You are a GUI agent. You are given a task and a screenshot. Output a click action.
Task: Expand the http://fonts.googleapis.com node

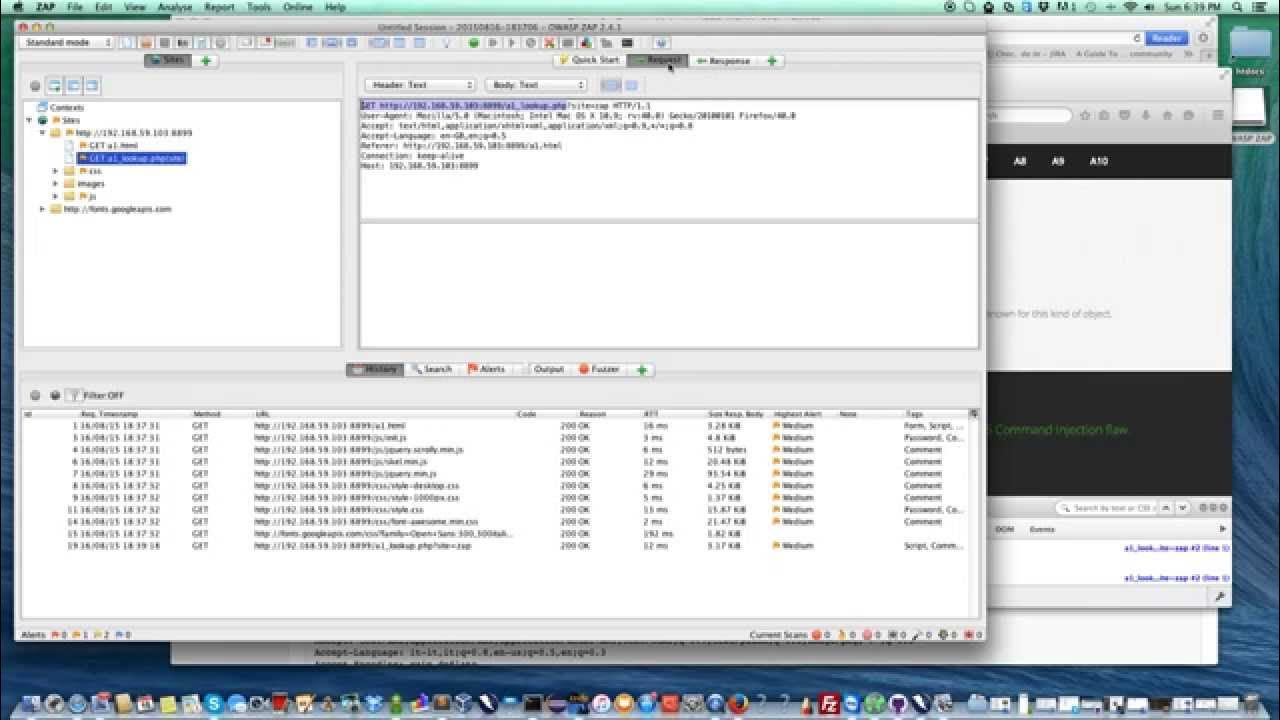[x=43, y=209]
